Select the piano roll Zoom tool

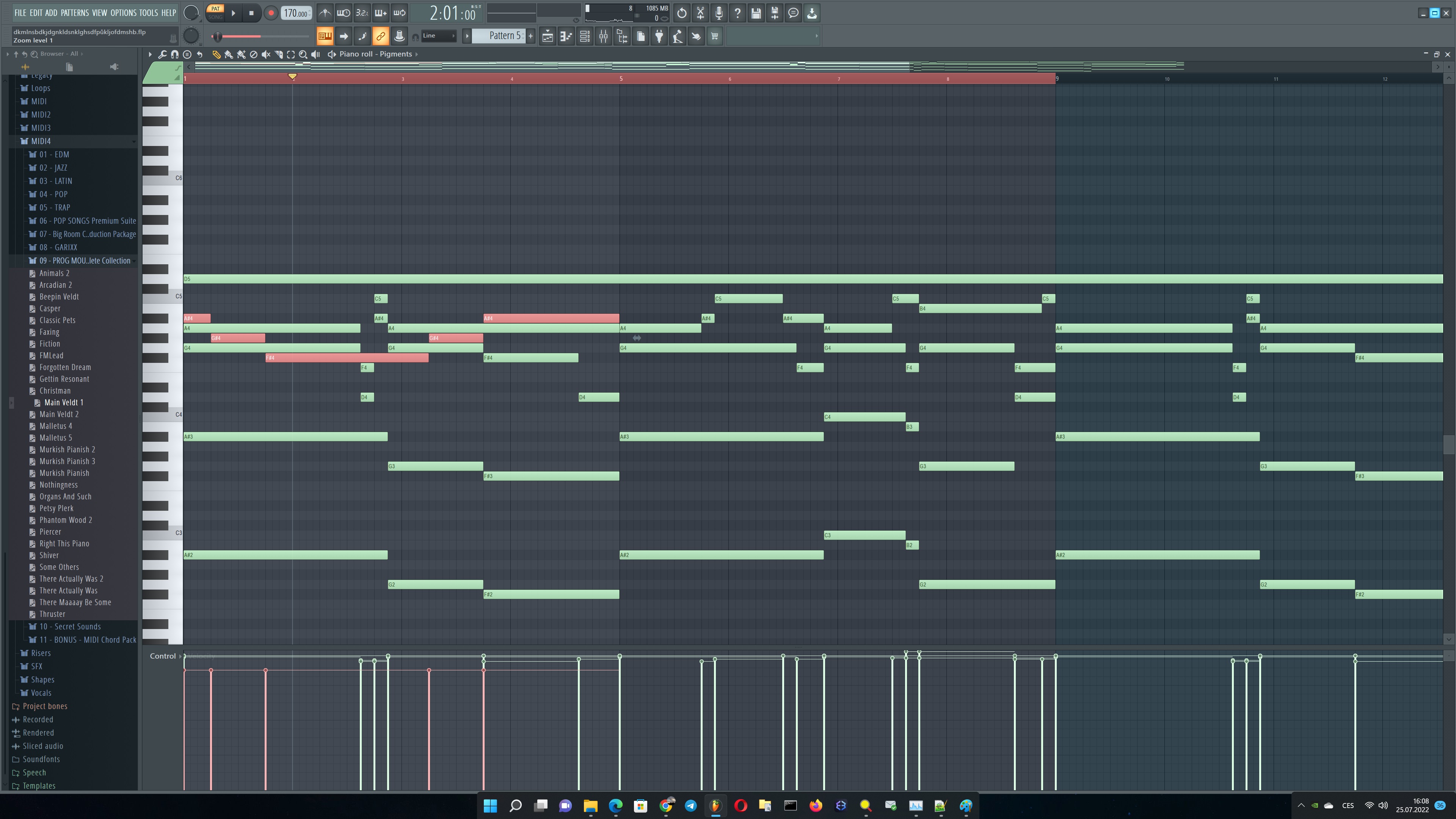303,54
